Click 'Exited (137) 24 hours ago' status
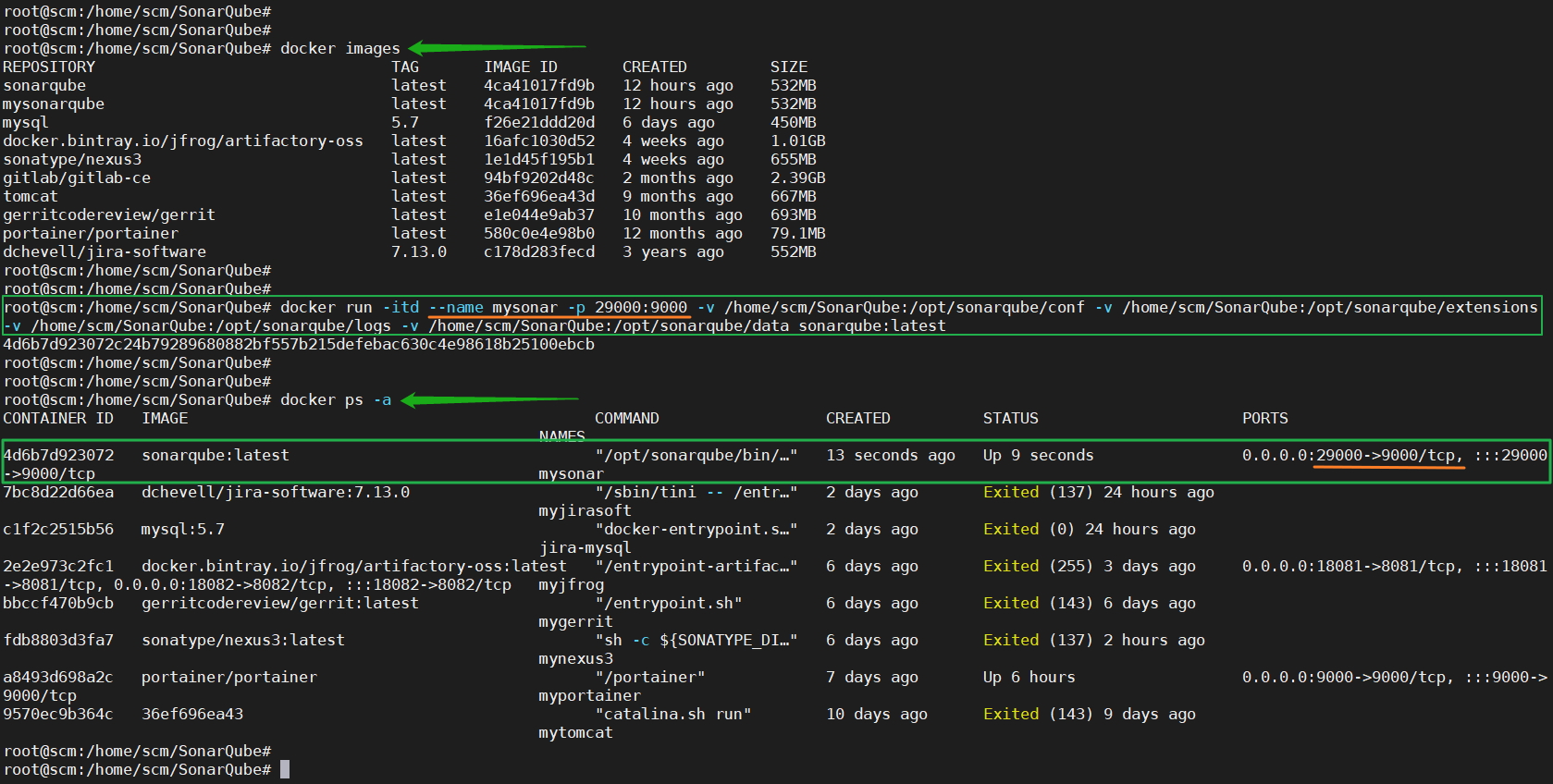1553x784 pixels. [1099, 492]
